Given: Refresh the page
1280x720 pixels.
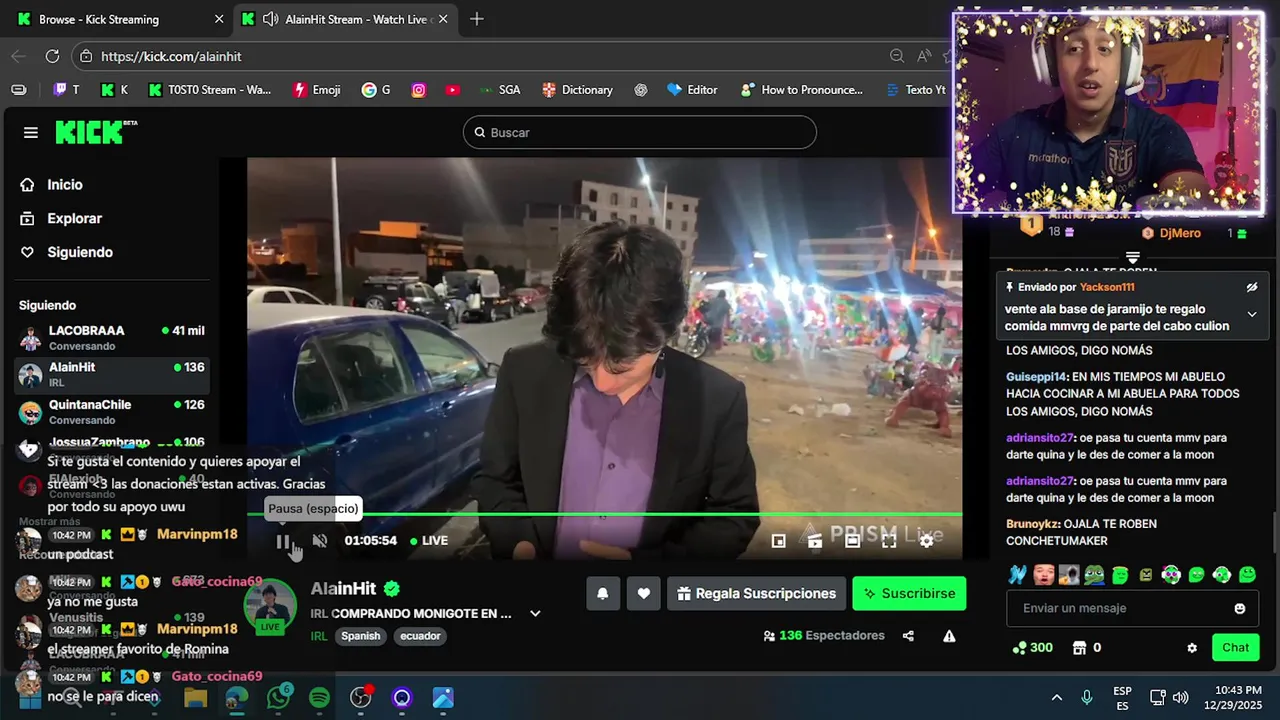Looking at the screenshot, I should (x=52, y=56).
